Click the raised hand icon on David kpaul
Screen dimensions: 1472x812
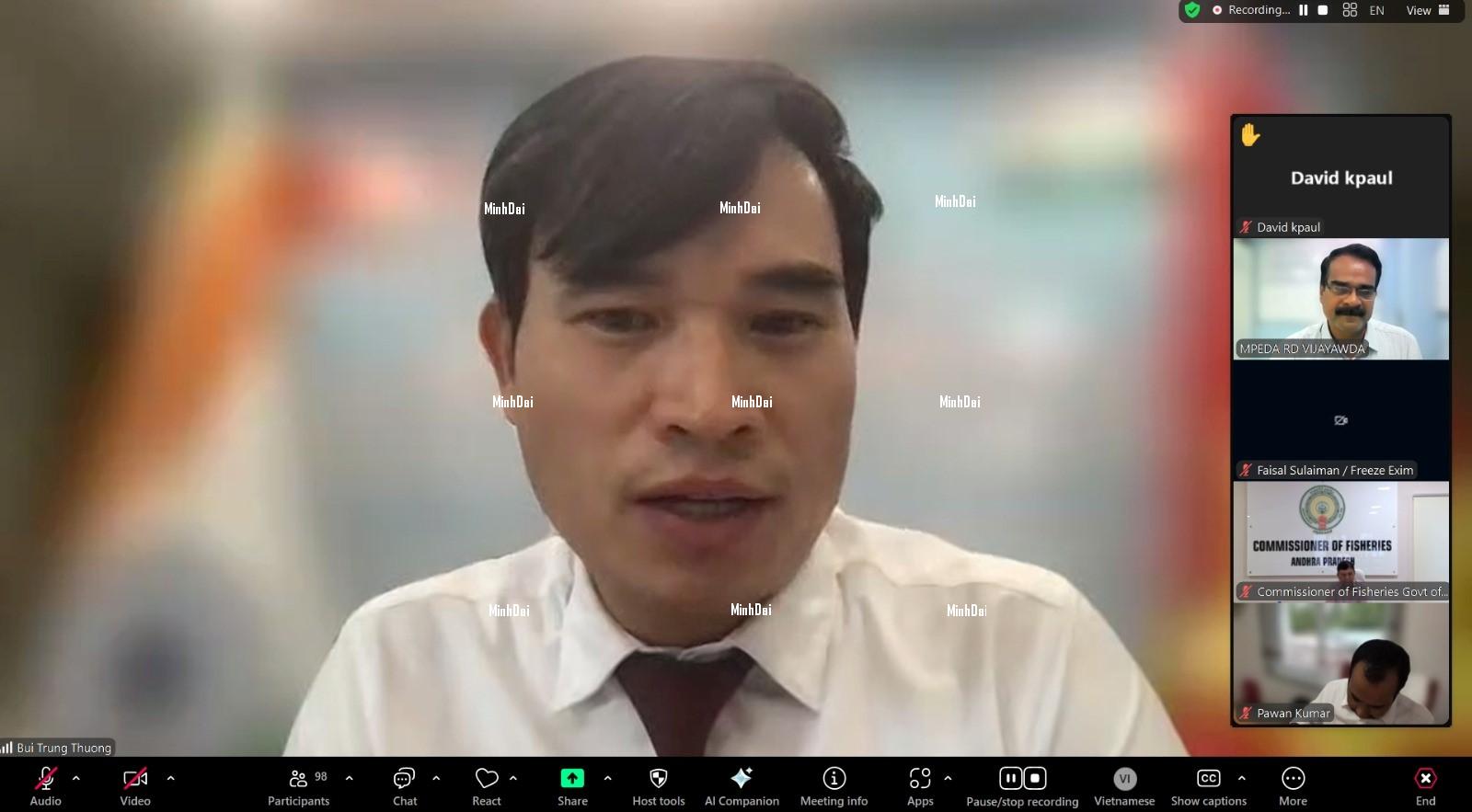[x=1249, y=135]
